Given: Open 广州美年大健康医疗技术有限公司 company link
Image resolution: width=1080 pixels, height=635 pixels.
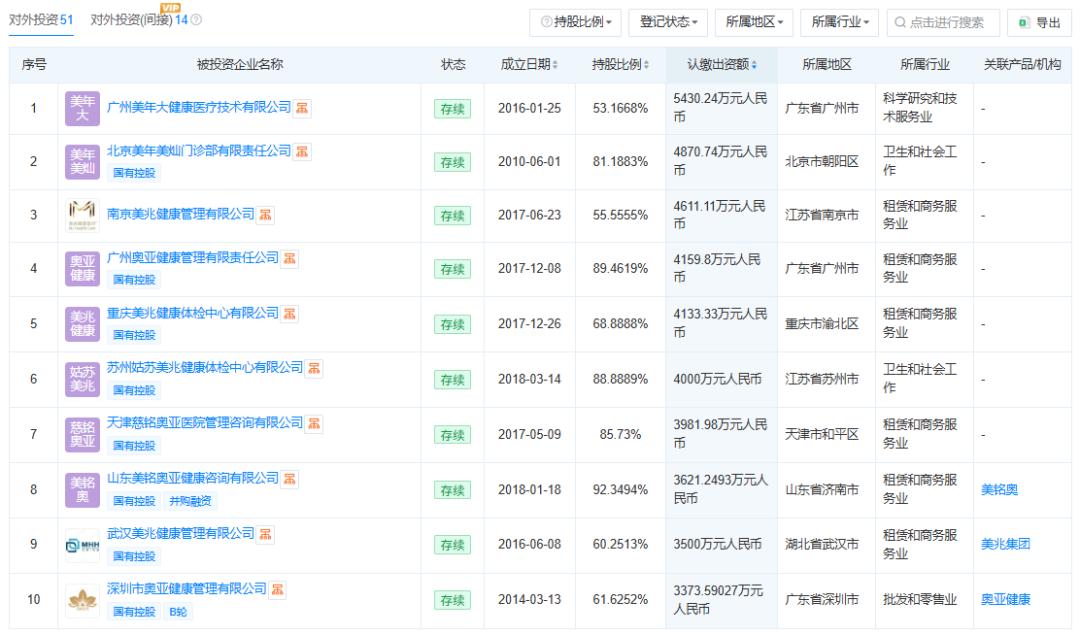Looking at the screenshot, I should [x=199, y=107].
